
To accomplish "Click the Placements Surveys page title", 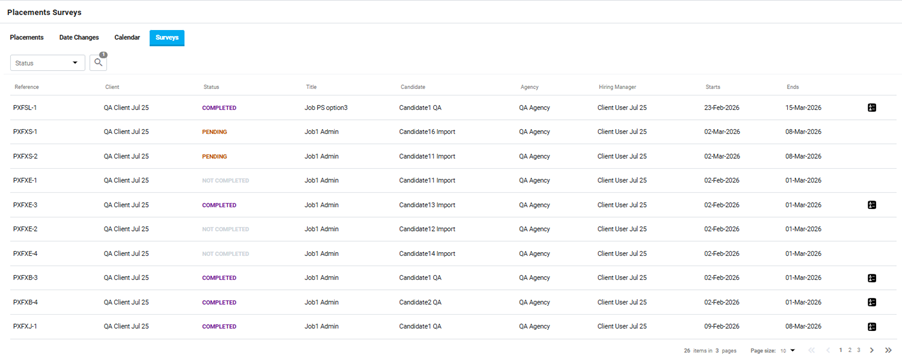I will (x=44, y=12).
